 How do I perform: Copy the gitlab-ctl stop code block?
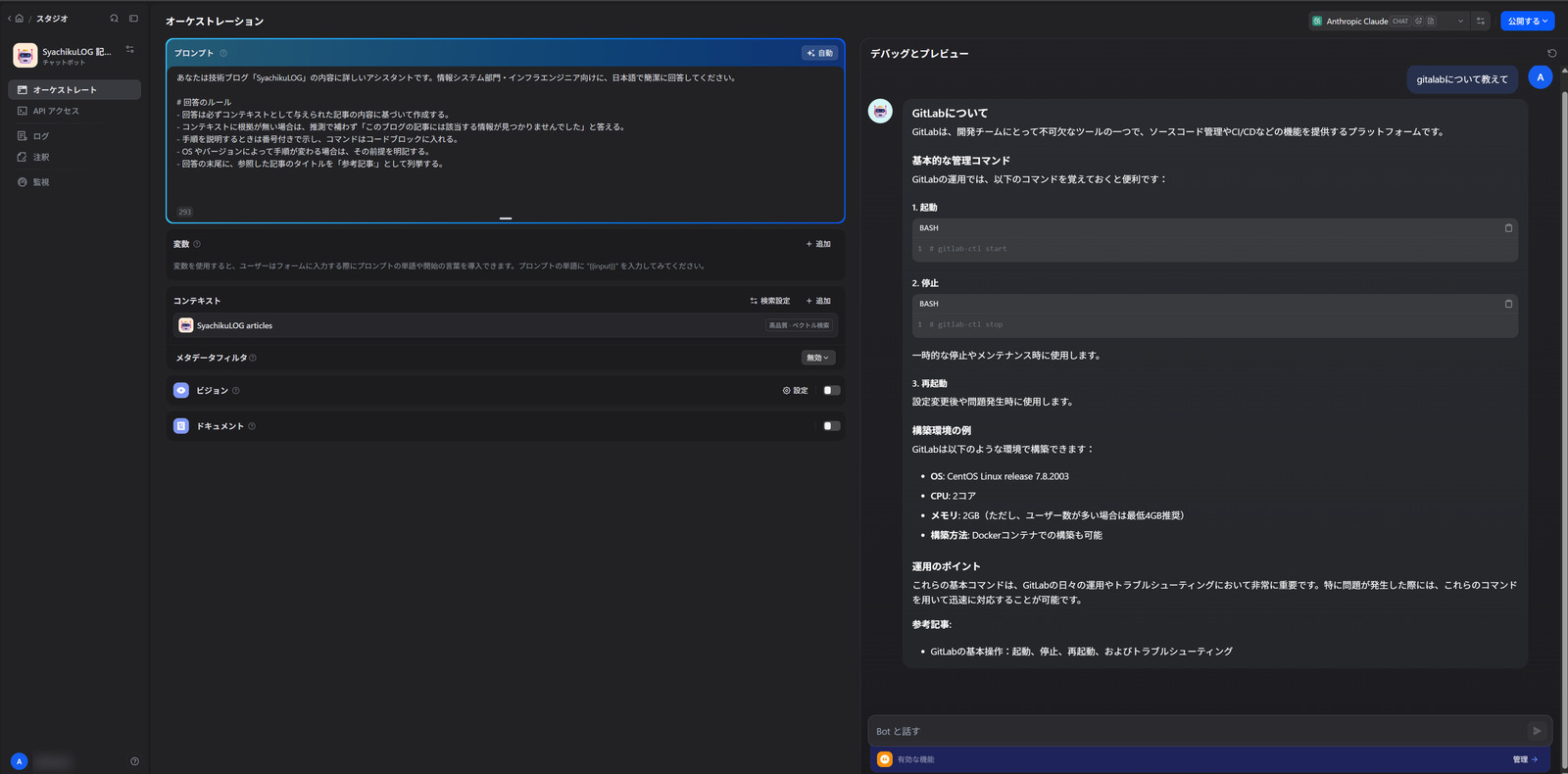coord(1508,304)
